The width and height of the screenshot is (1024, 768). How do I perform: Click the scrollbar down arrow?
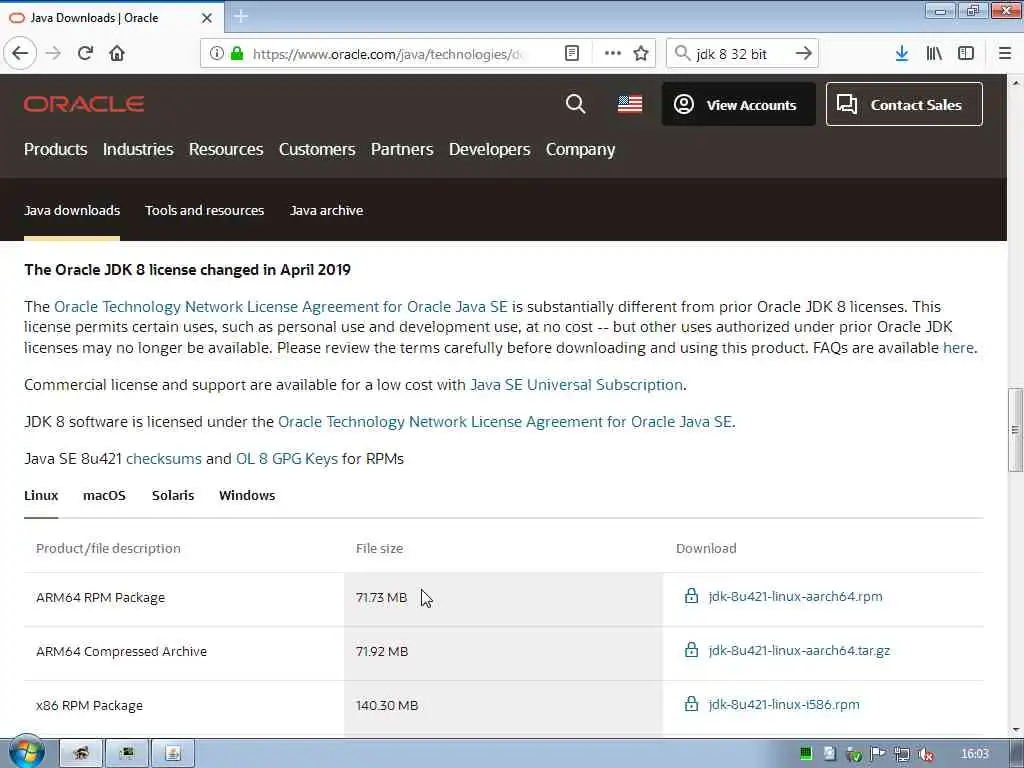coord(1016,730)
